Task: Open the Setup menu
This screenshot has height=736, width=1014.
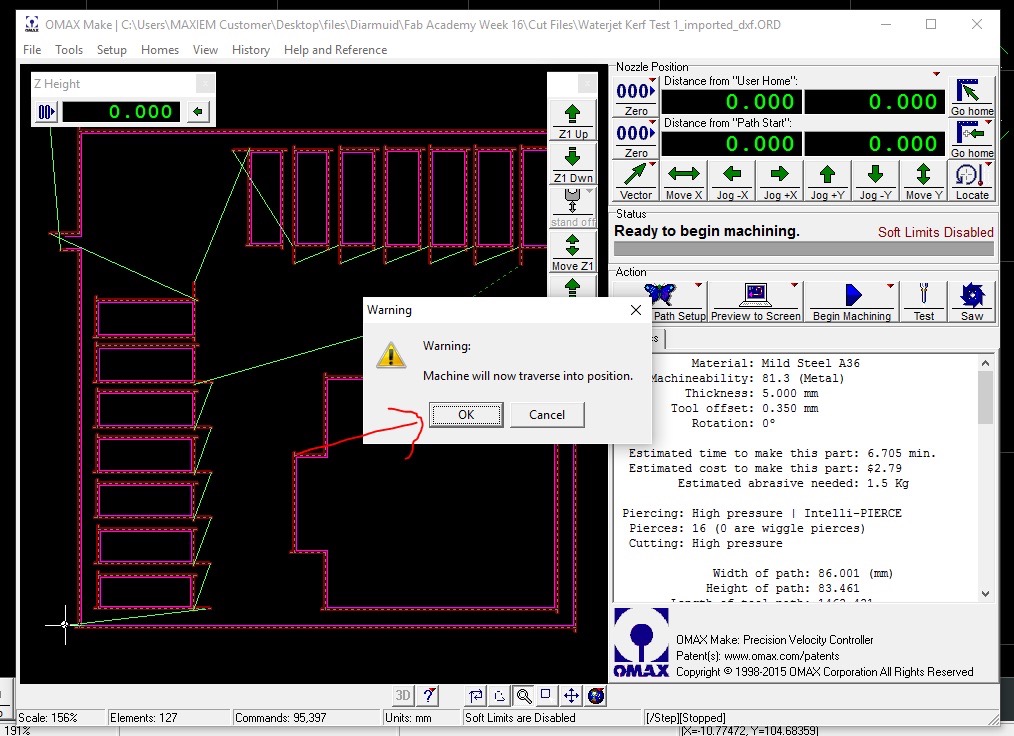Action: [111, 50]
